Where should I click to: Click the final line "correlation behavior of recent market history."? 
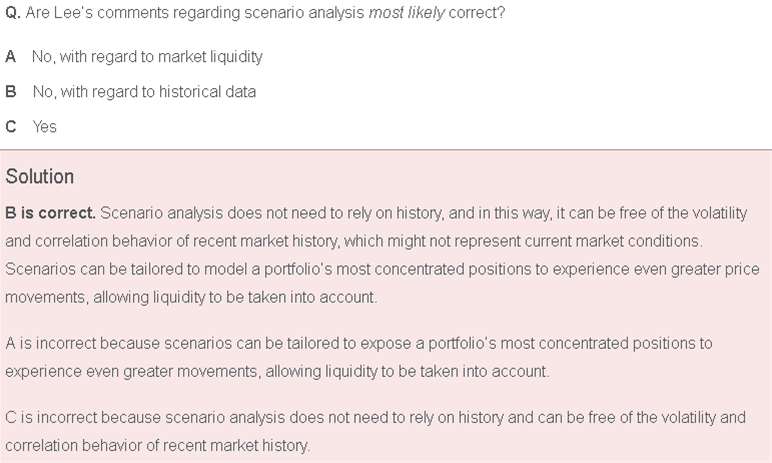tap(158, 446)
